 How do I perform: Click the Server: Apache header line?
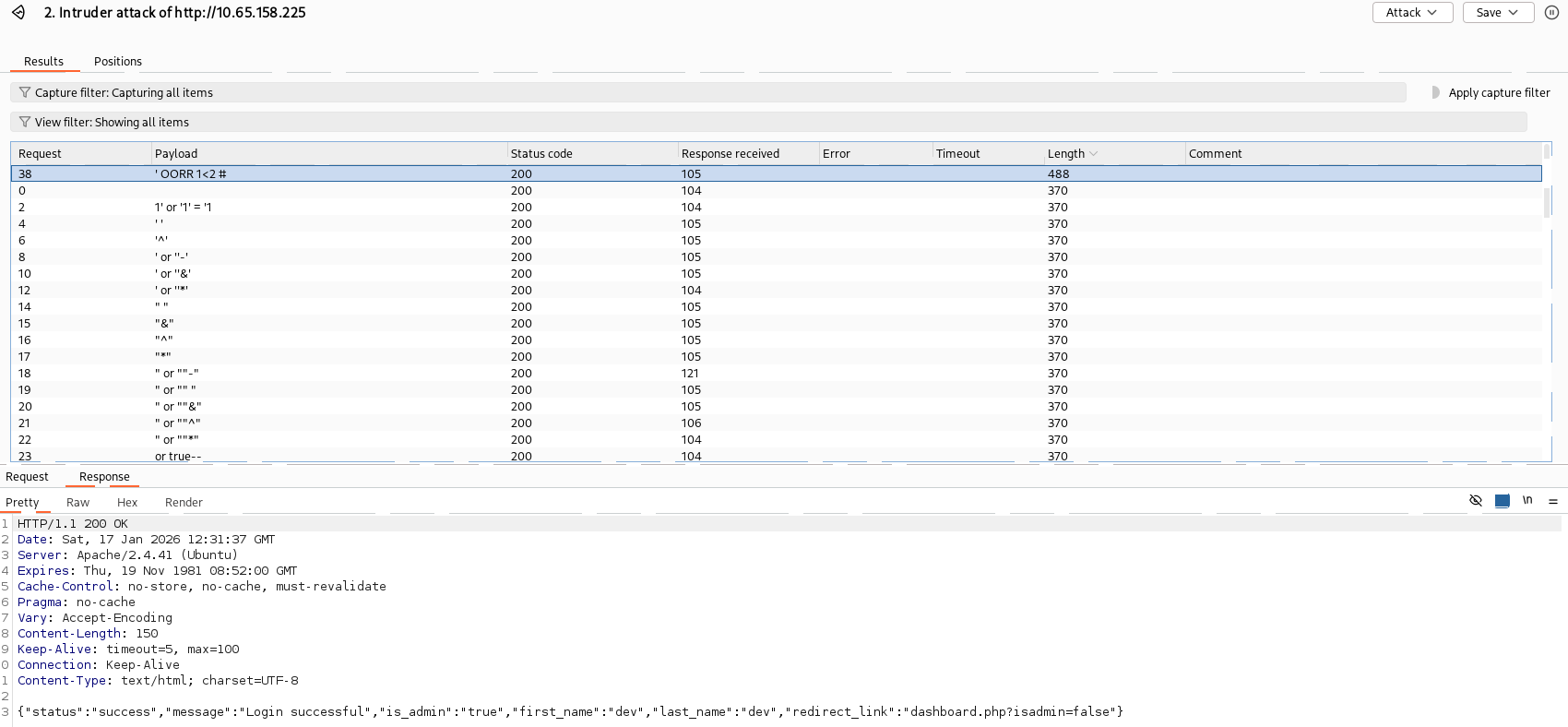127,554
